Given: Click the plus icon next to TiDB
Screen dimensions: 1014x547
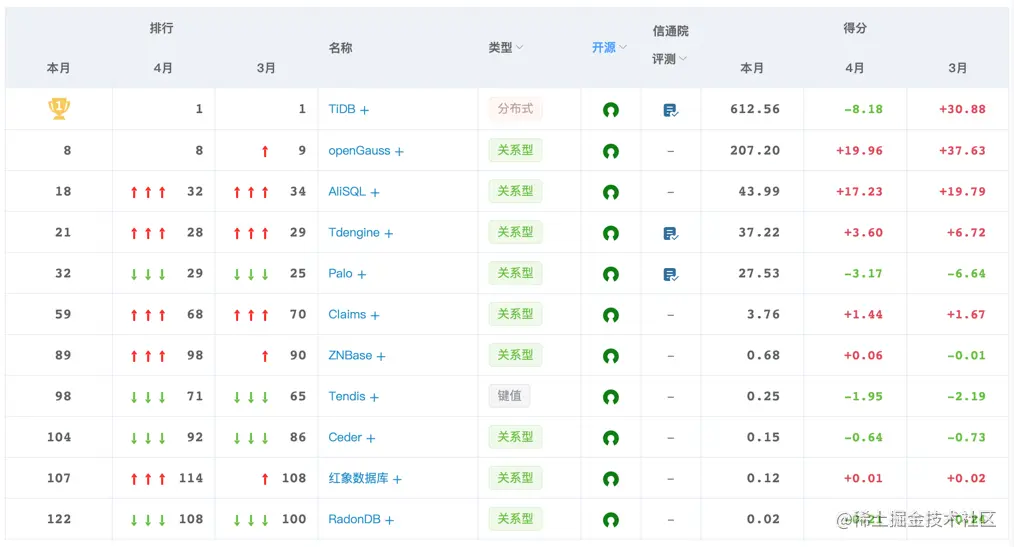Looking at the screenshot, I should [365, 111].
